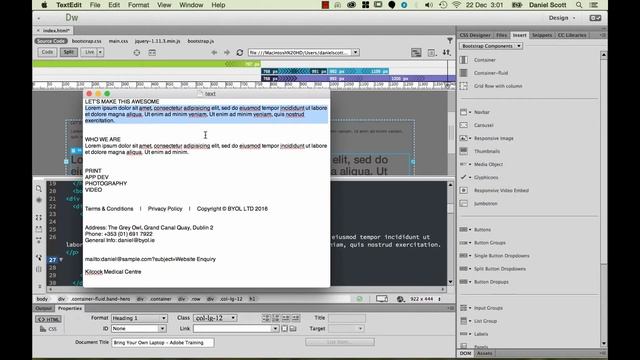Click the device preview icon in status bar

(x=382, y=299)
